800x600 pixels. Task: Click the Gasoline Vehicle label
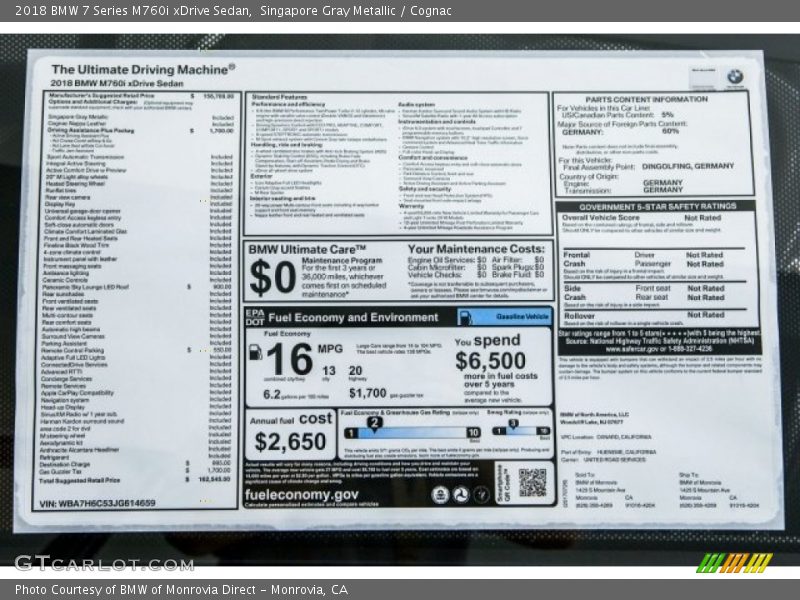tap(522, 316)
